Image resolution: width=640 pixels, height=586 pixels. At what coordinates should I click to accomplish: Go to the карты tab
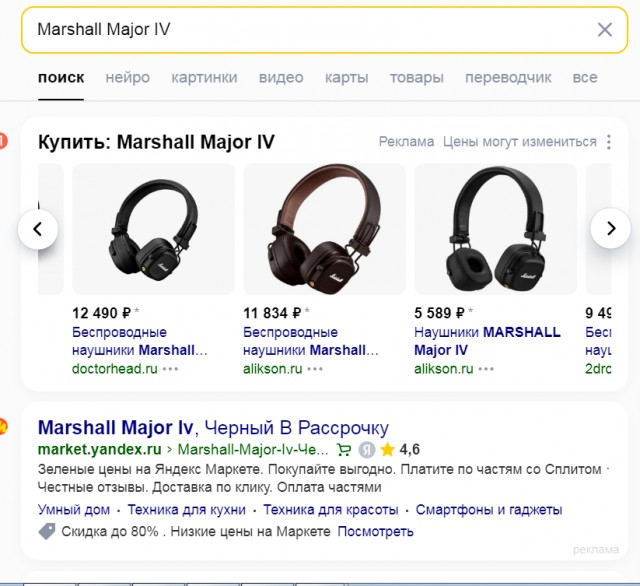point(347,77)
